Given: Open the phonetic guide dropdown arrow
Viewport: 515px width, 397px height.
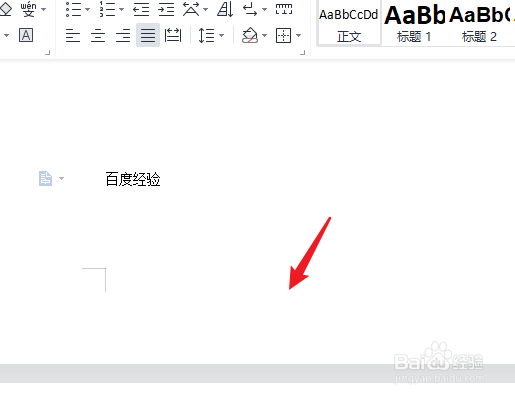Looking at the screenshot, I should point(44,9).
